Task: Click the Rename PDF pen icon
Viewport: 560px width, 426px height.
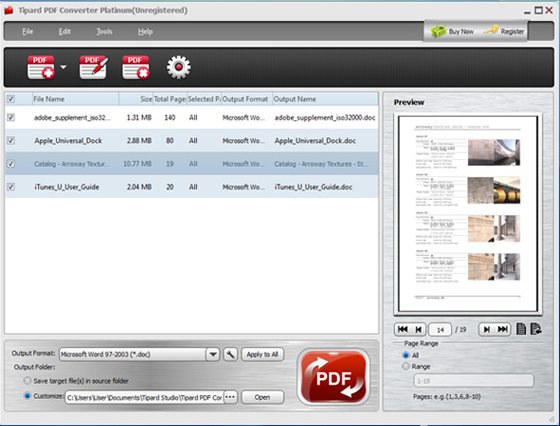Action: click(x=93, y=67)
